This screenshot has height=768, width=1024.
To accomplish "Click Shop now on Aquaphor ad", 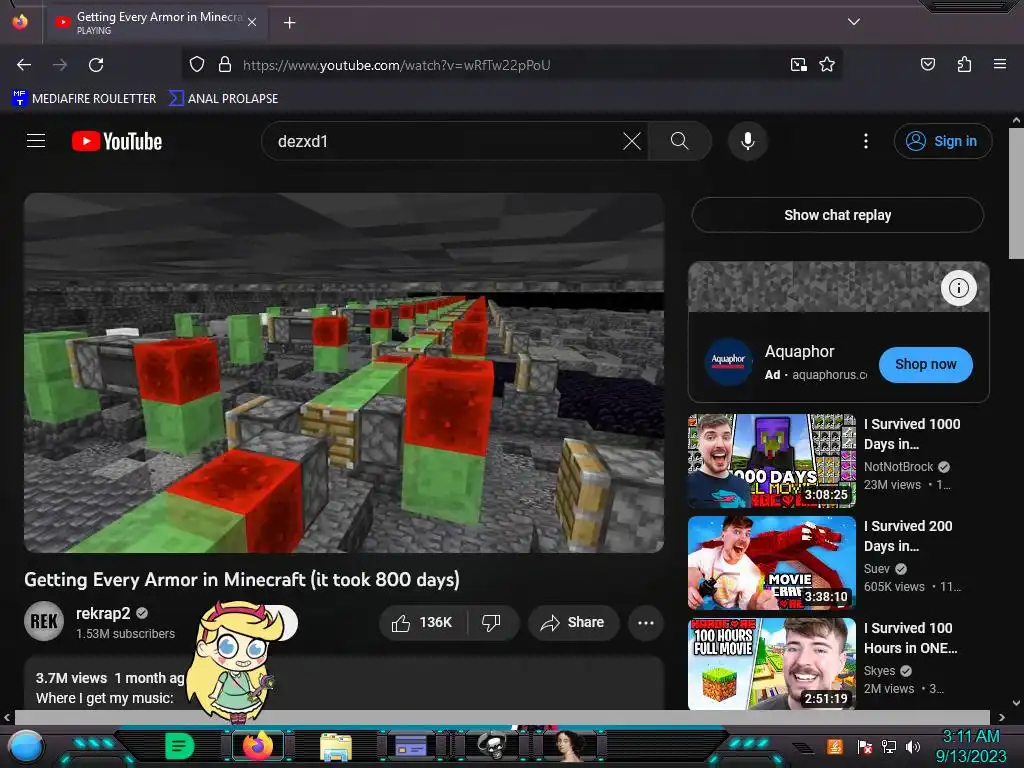I will (x=925, y=364).
